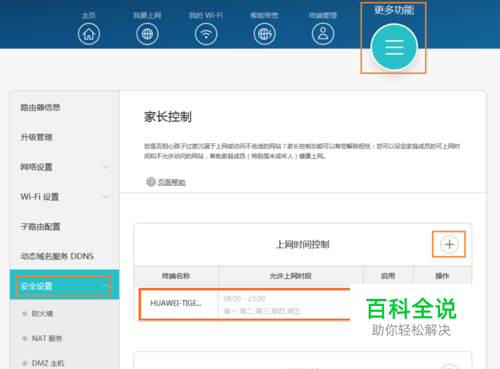The height and width of the screenshot is (369, 500).
Task: Click the question mark help icon
Action: [x=151, y=182]
